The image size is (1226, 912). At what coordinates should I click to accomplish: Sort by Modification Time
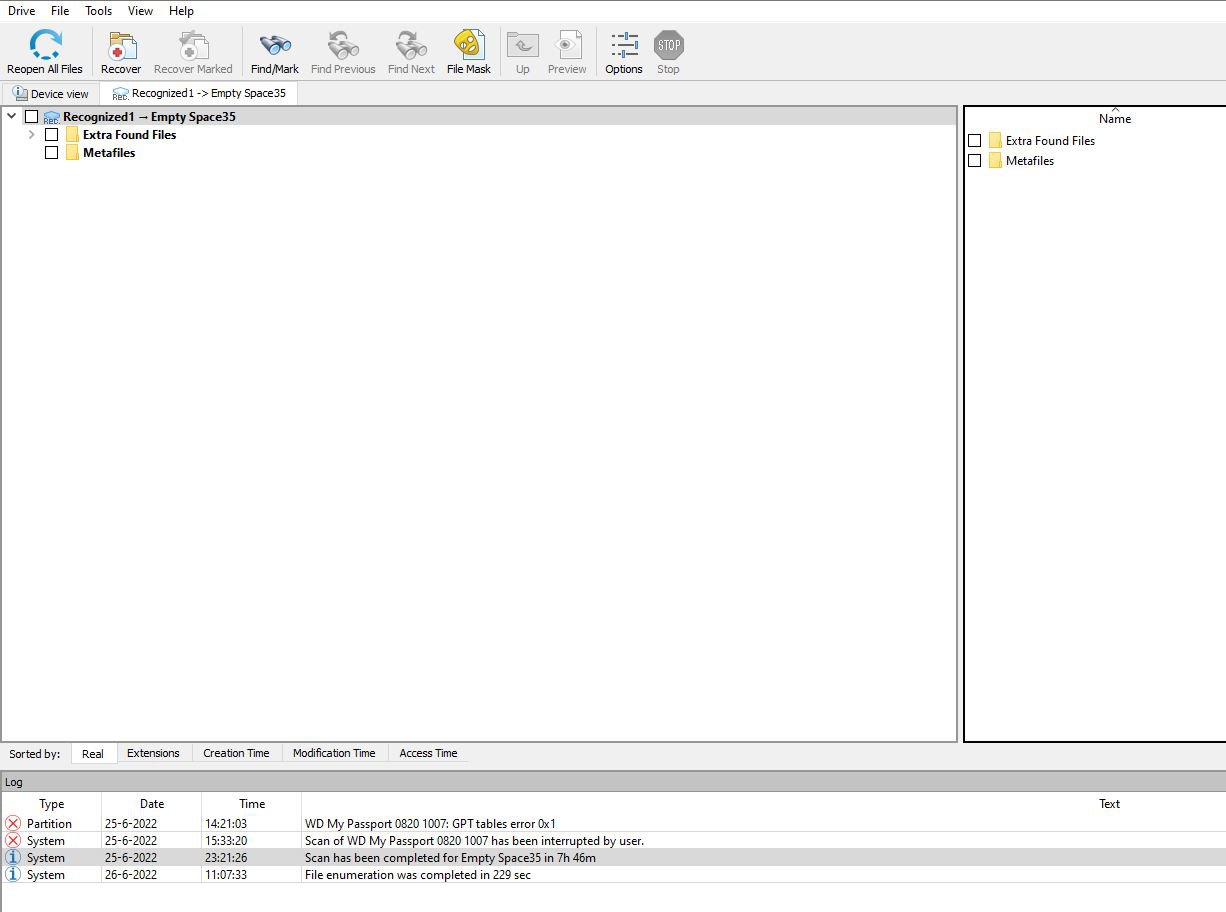click(x=334, y=753)
